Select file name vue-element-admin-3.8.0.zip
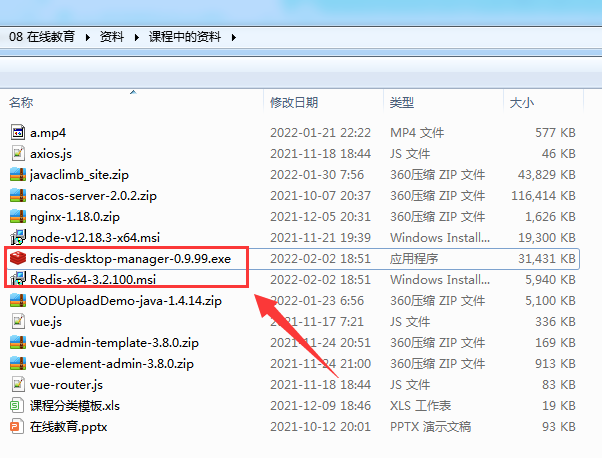The width and height of the screenshot is (602, 458). tap(112, 364)
